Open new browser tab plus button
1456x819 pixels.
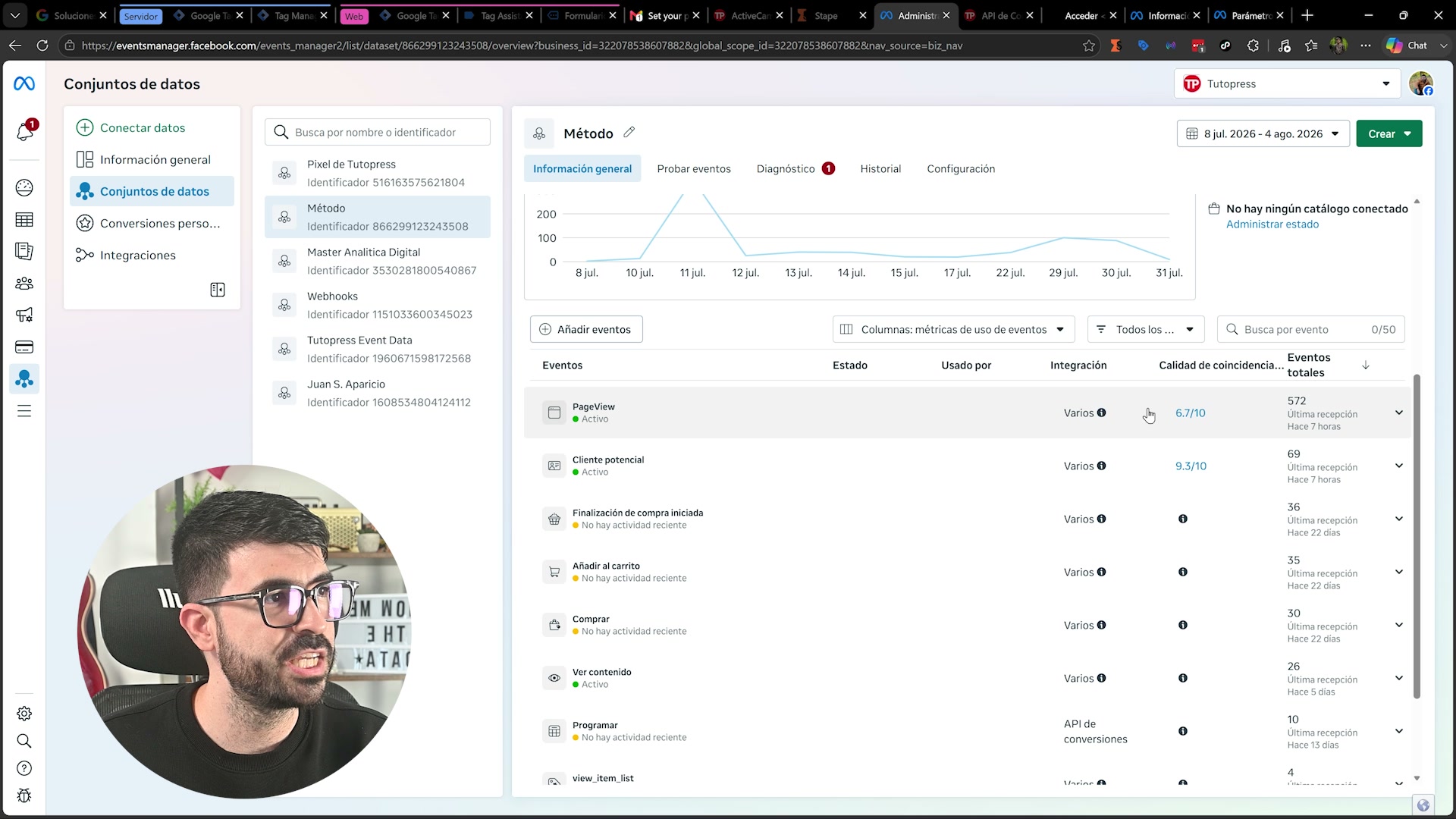click(1307, 15)
